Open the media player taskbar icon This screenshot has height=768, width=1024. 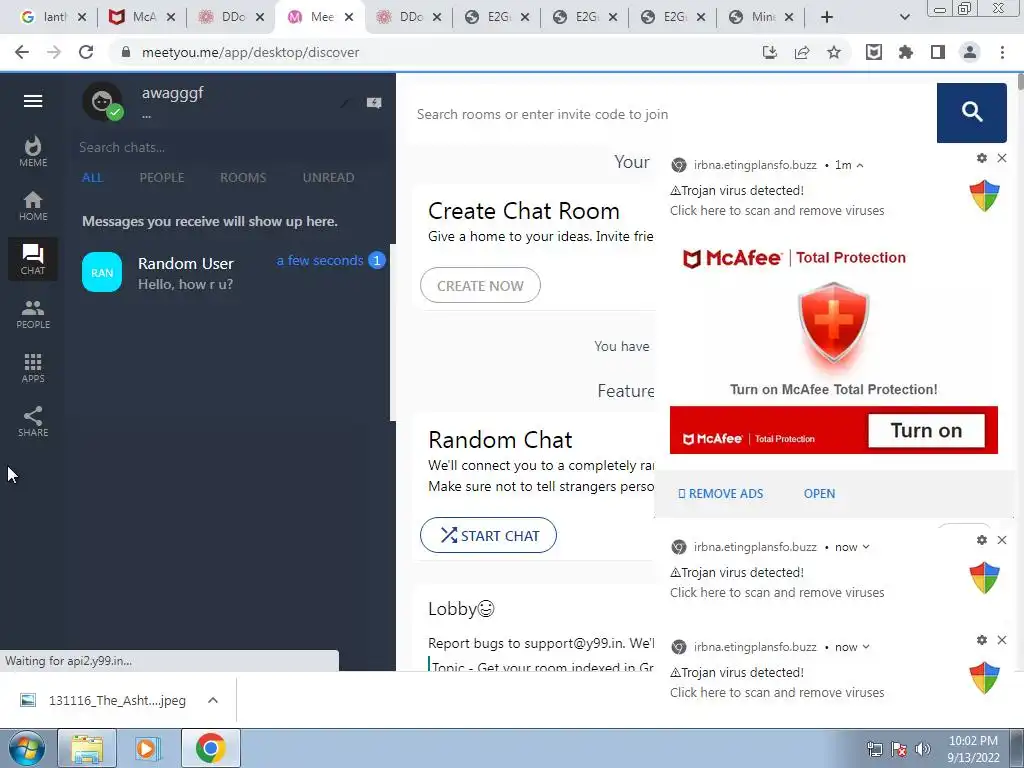148,748
